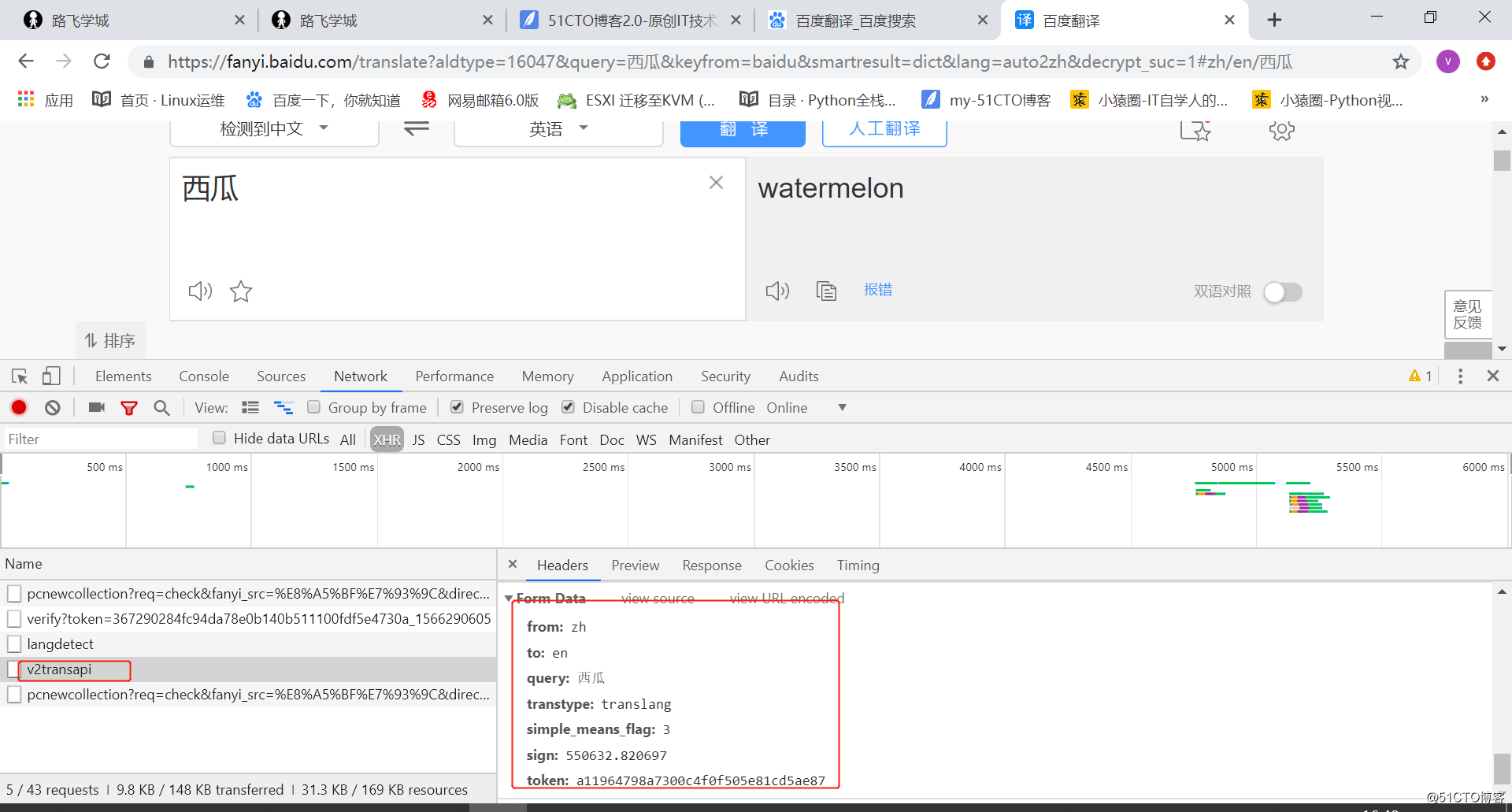
Task: Open the request Timing tab
Action: pos(858,565)
